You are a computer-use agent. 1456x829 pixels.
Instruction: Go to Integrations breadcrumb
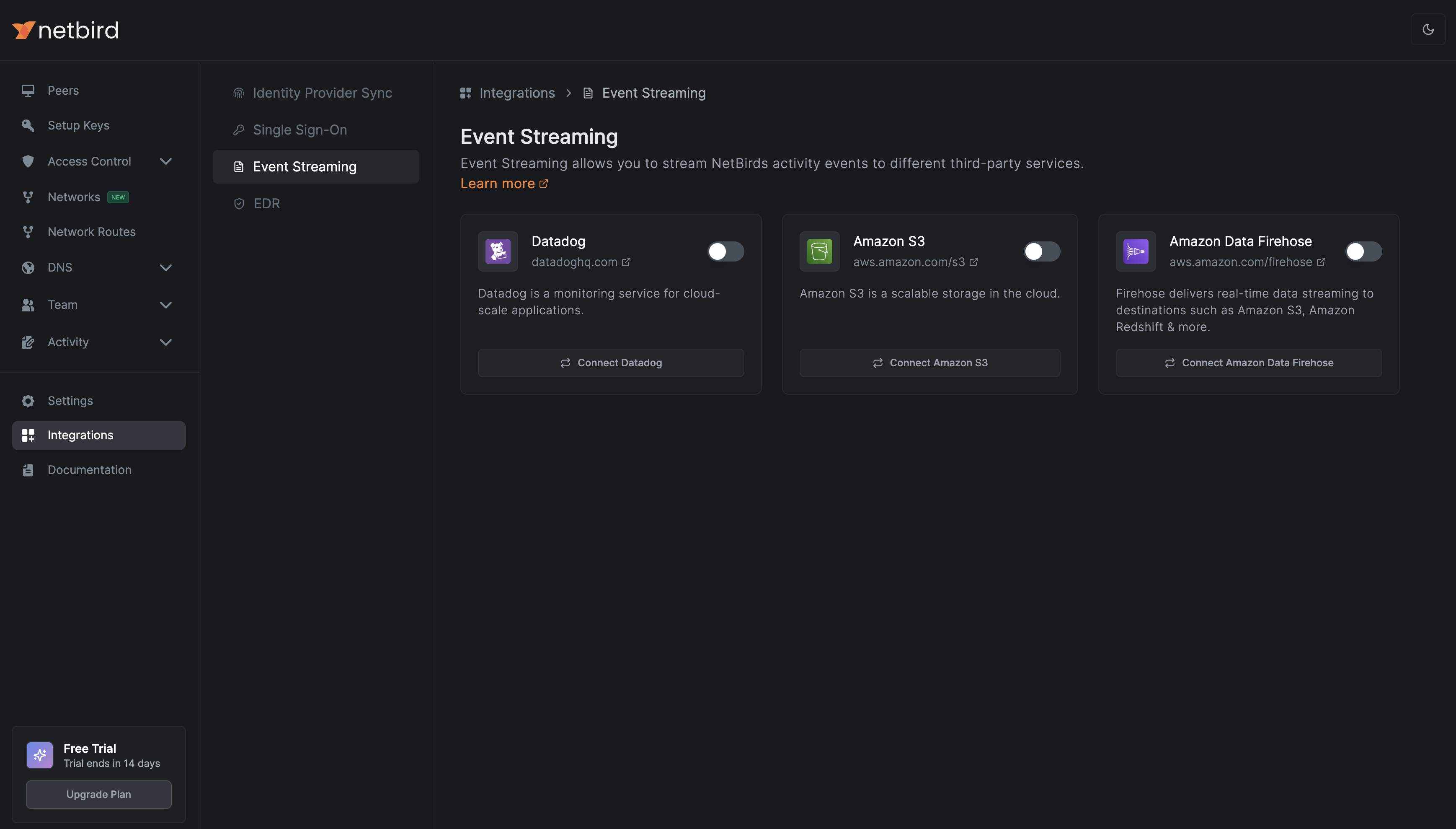click(516, 93)
